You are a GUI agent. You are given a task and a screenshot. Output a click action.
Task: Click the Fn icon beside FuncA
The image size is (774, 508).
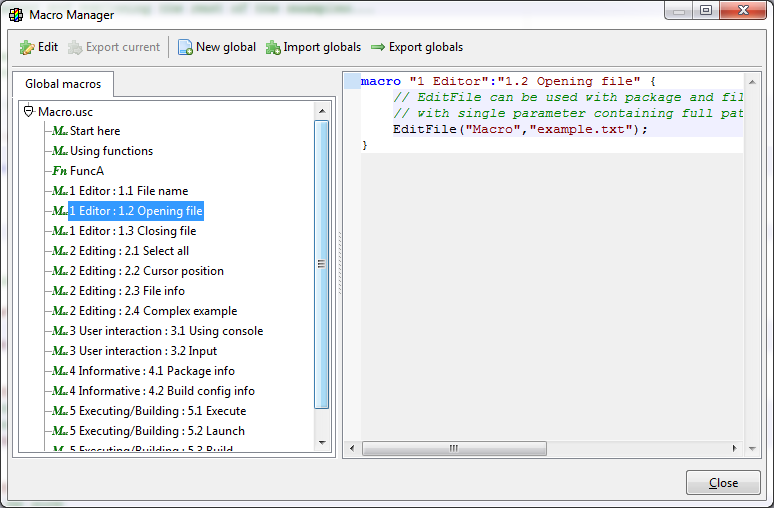pos(59,171)
